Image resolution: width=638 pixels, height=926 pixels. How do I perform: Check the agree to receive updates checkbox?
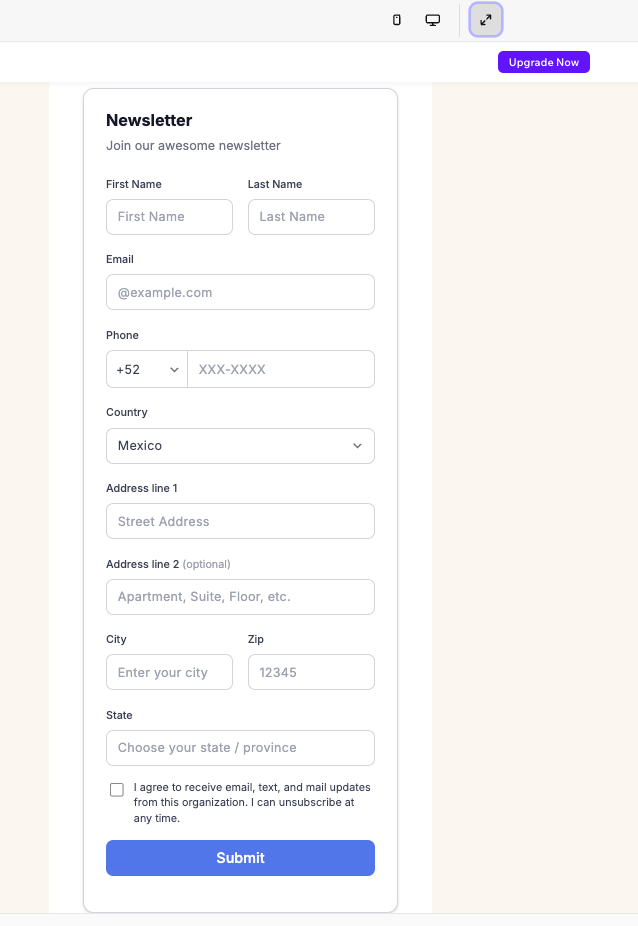pos(117,790)
